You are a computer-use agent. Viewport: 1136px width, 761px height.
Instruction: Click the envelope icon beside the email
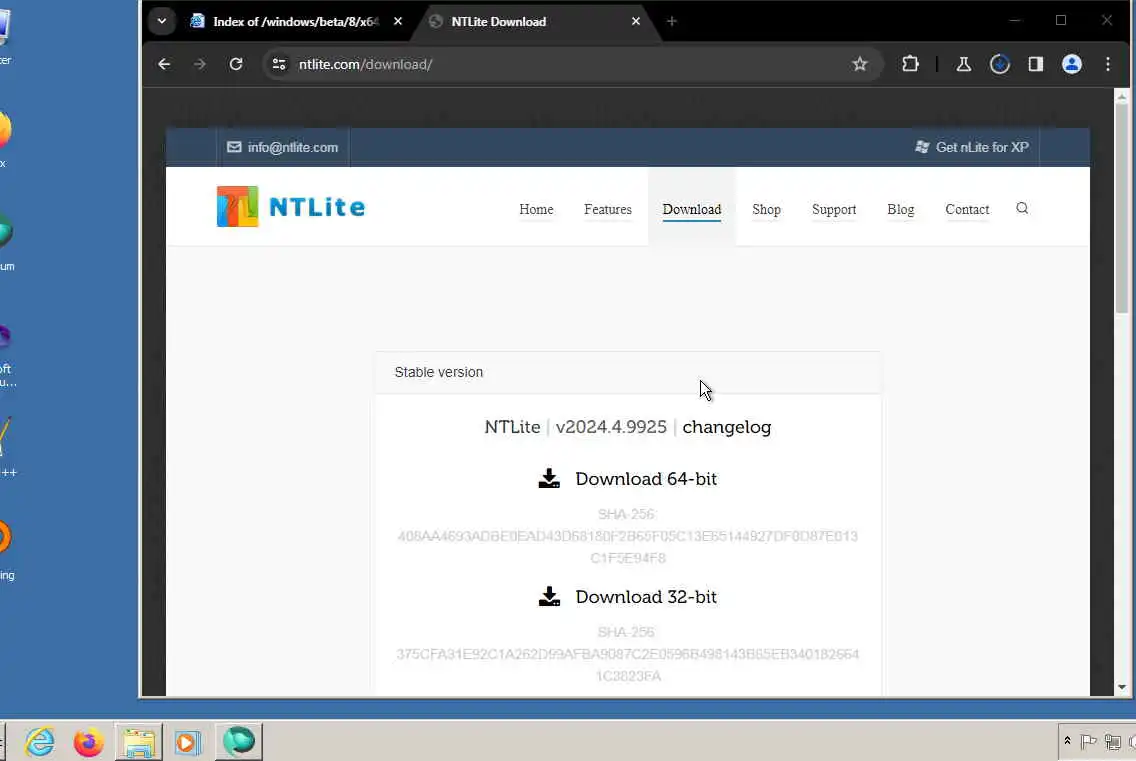click(x=234, y=147)
